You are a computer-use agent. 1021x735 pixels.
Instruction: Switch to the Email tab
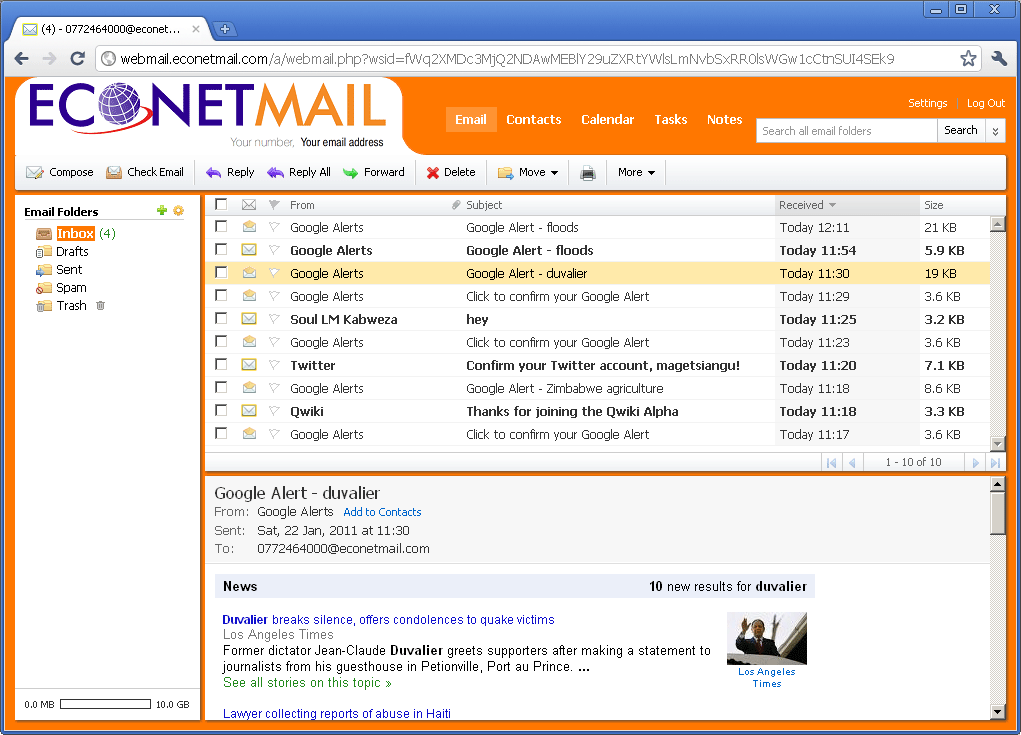tap(471, 120)
